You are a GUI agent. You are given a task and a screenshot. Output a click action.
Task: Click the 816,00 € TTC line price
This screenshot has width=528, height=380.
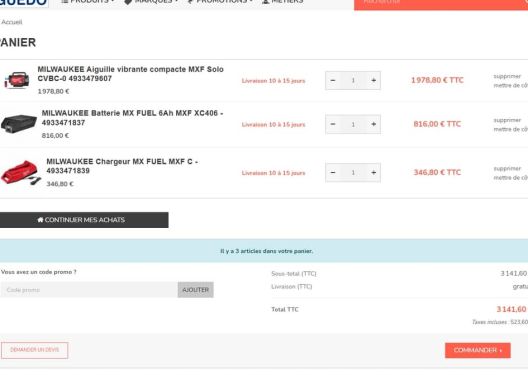tap(437, 124)
